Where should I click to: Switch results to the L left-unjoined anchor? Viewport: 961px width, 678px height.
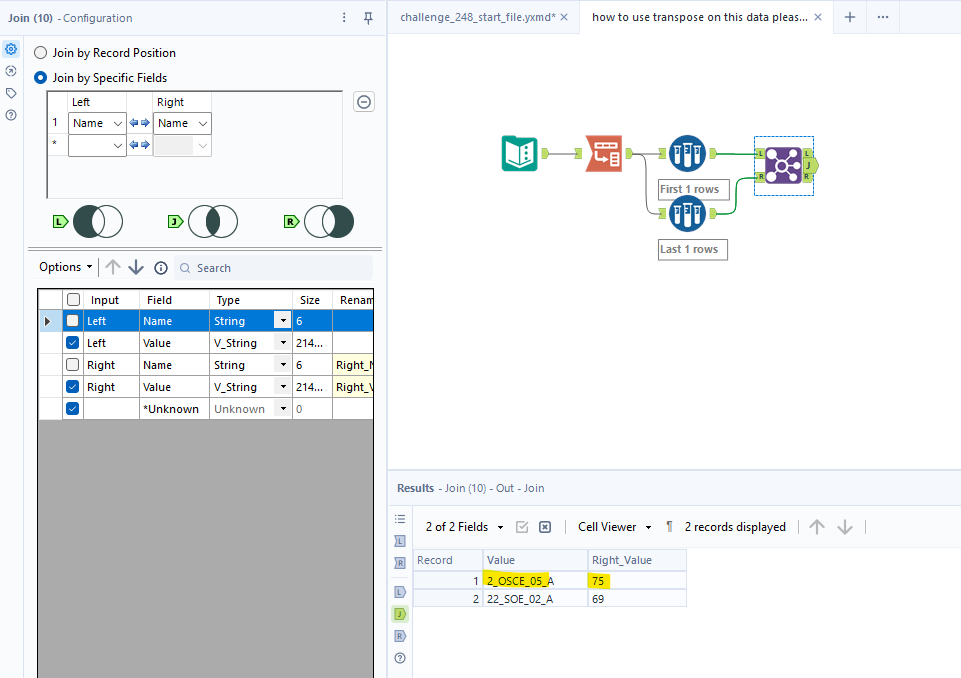click(399, 591)
